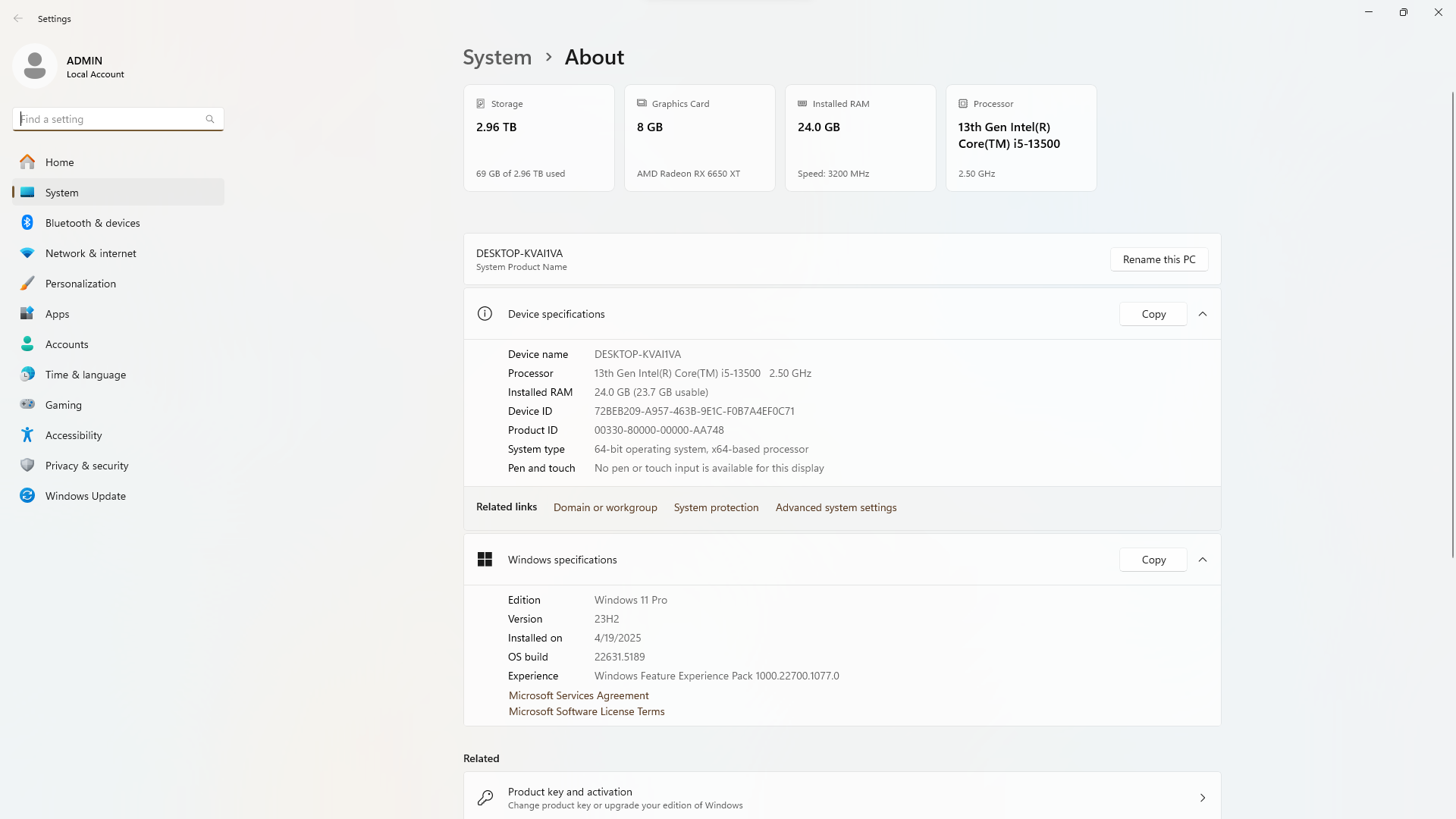Click Rename this PC button

(1159, 259)
